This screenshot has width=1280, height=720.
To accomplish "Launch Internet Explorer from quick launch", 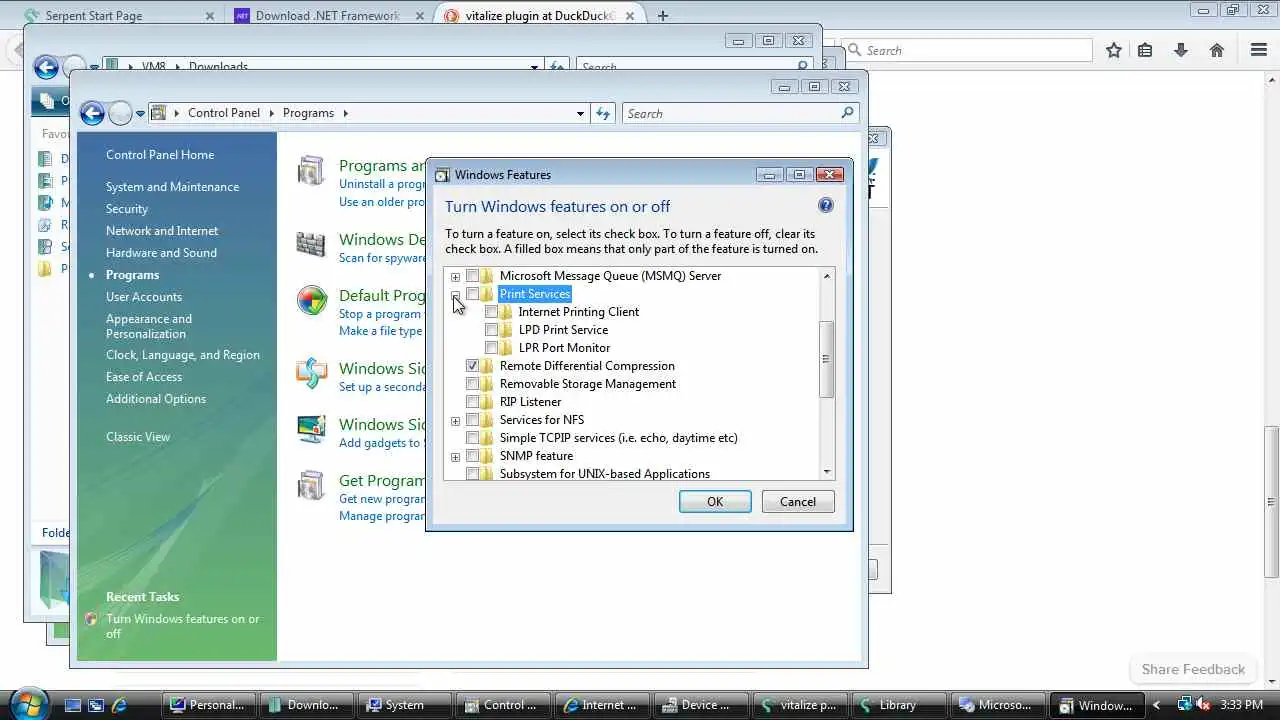I will point(119,705).
